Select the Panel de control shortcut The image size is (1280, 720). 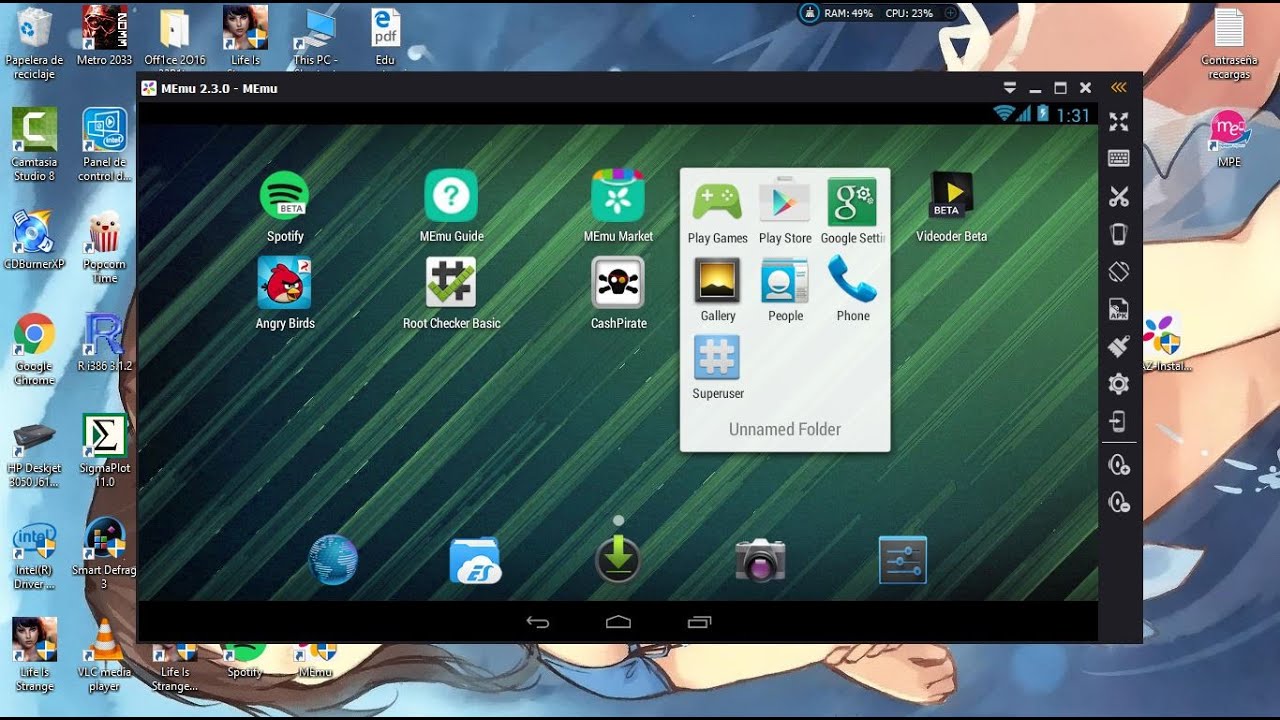click(104, 145)
